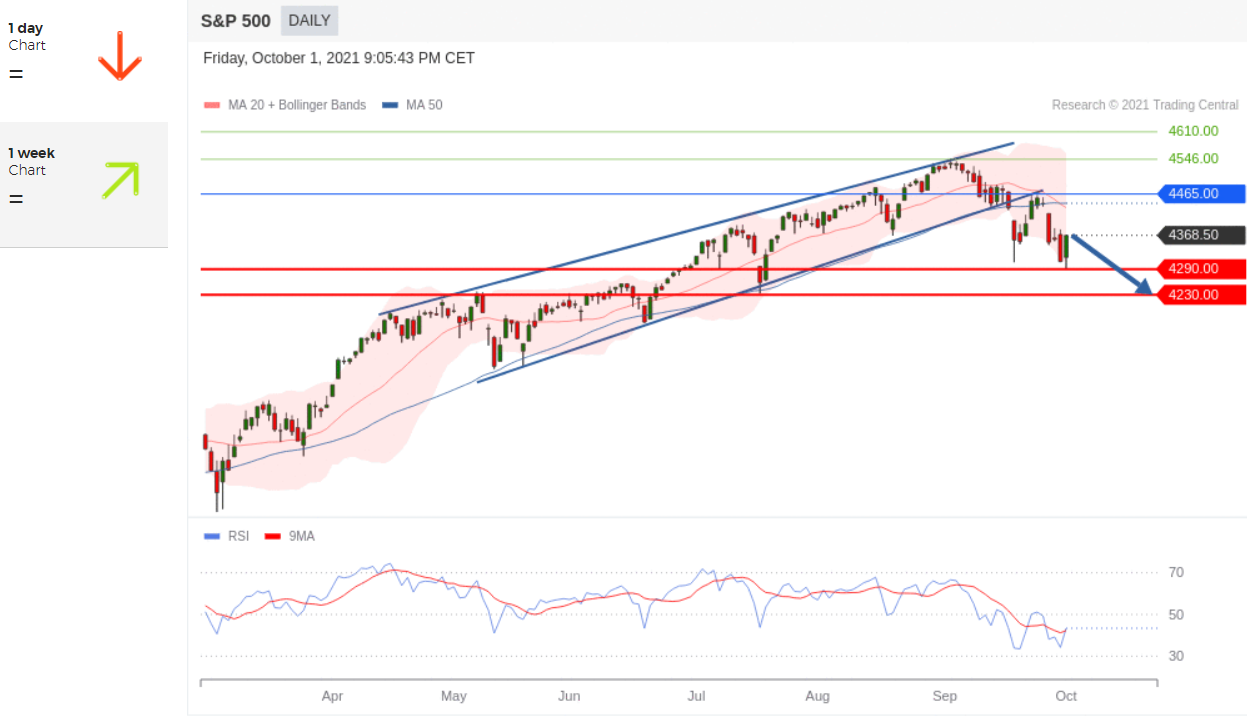
Task: Click the RSI 30 level label
Action: click(1177, 656)
